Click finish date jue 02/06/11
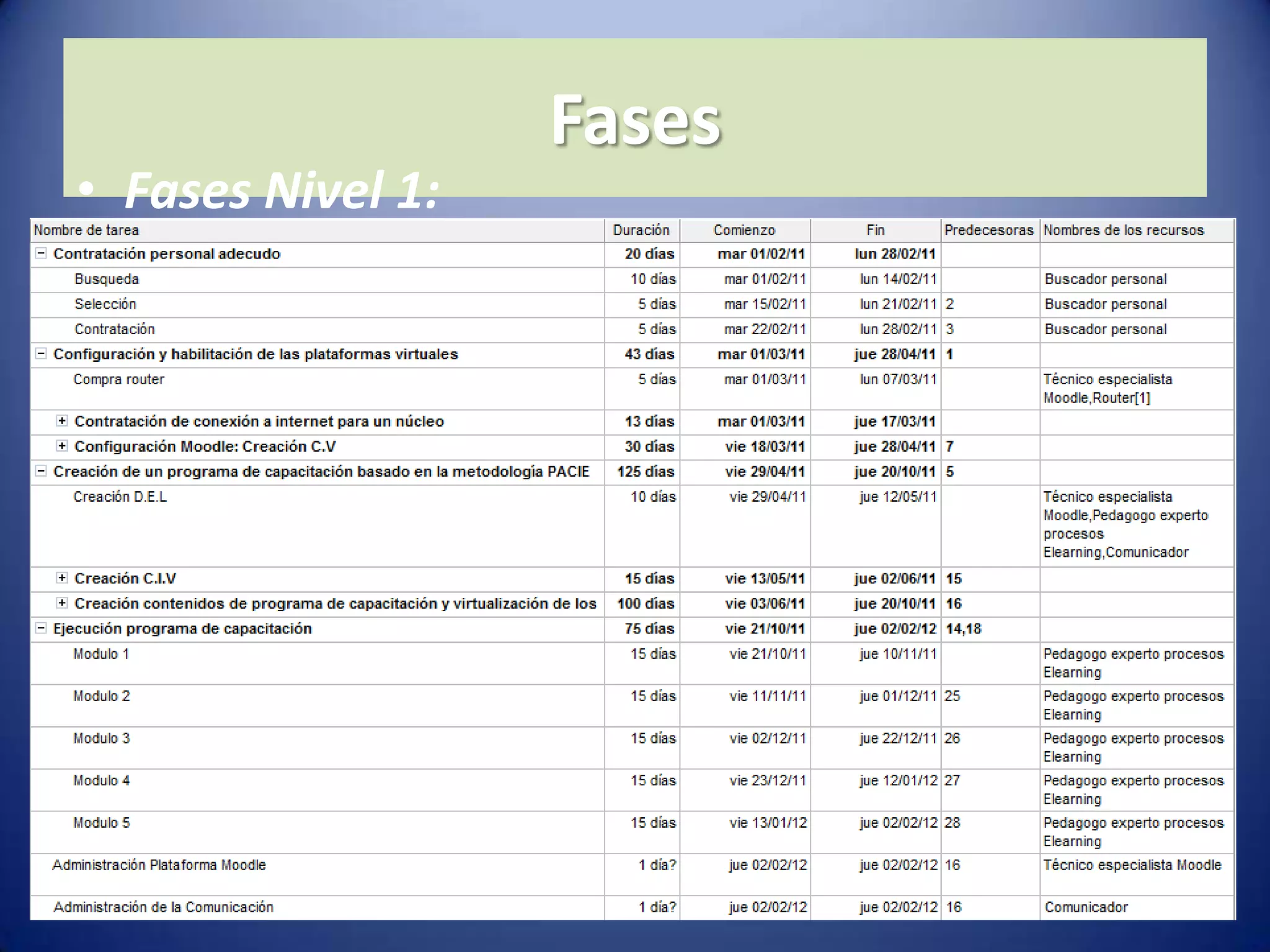1270x952 pixels. 876,579
